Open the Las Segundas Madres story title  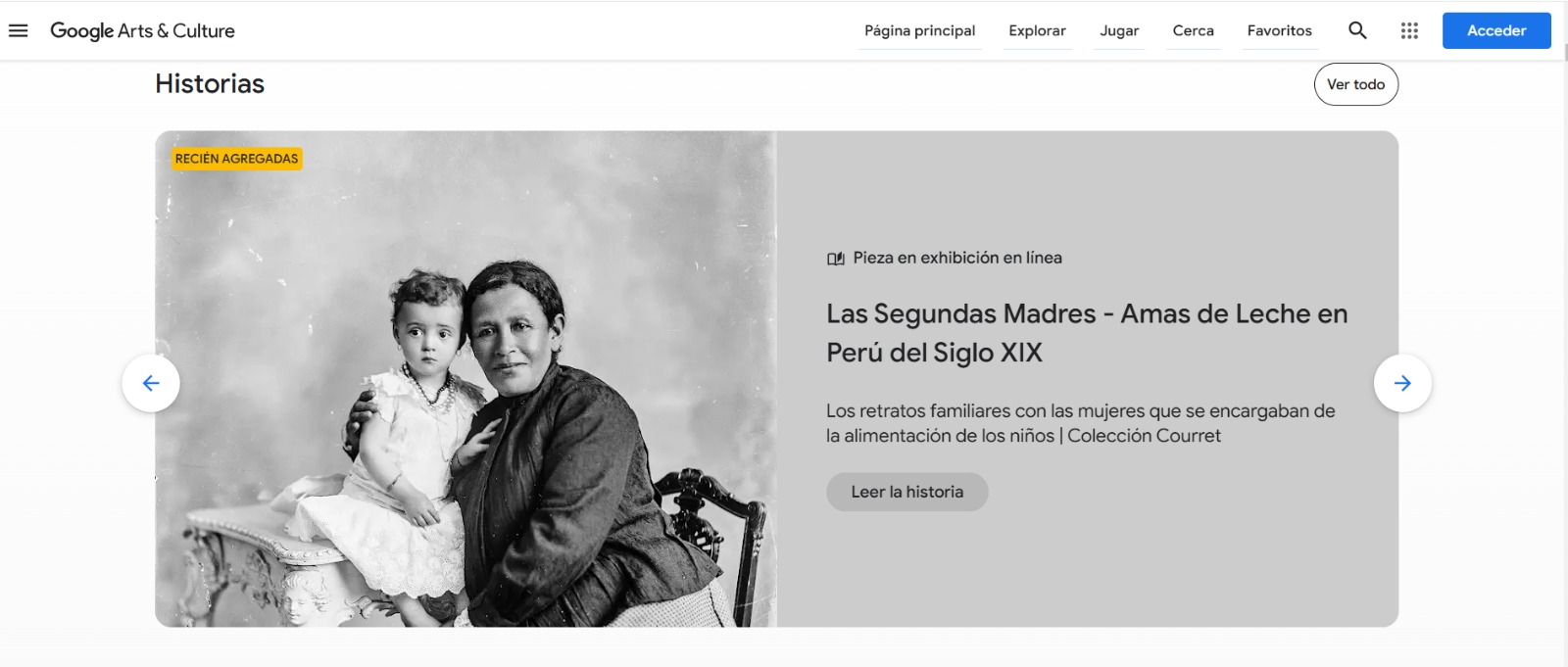click(1087, 333)
